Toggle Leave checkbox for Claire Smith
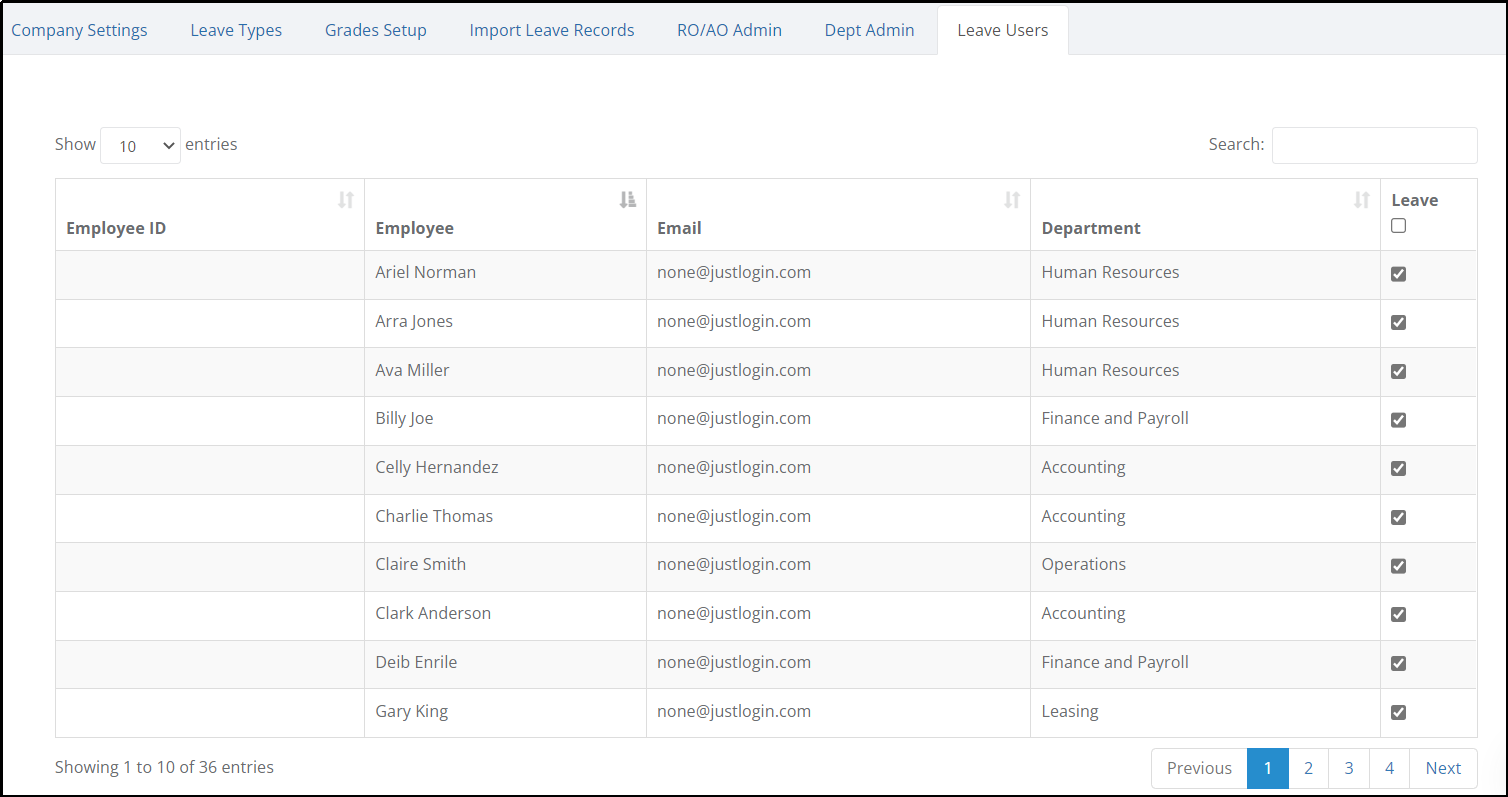Screen dimensions: 1508x797 1398,566
